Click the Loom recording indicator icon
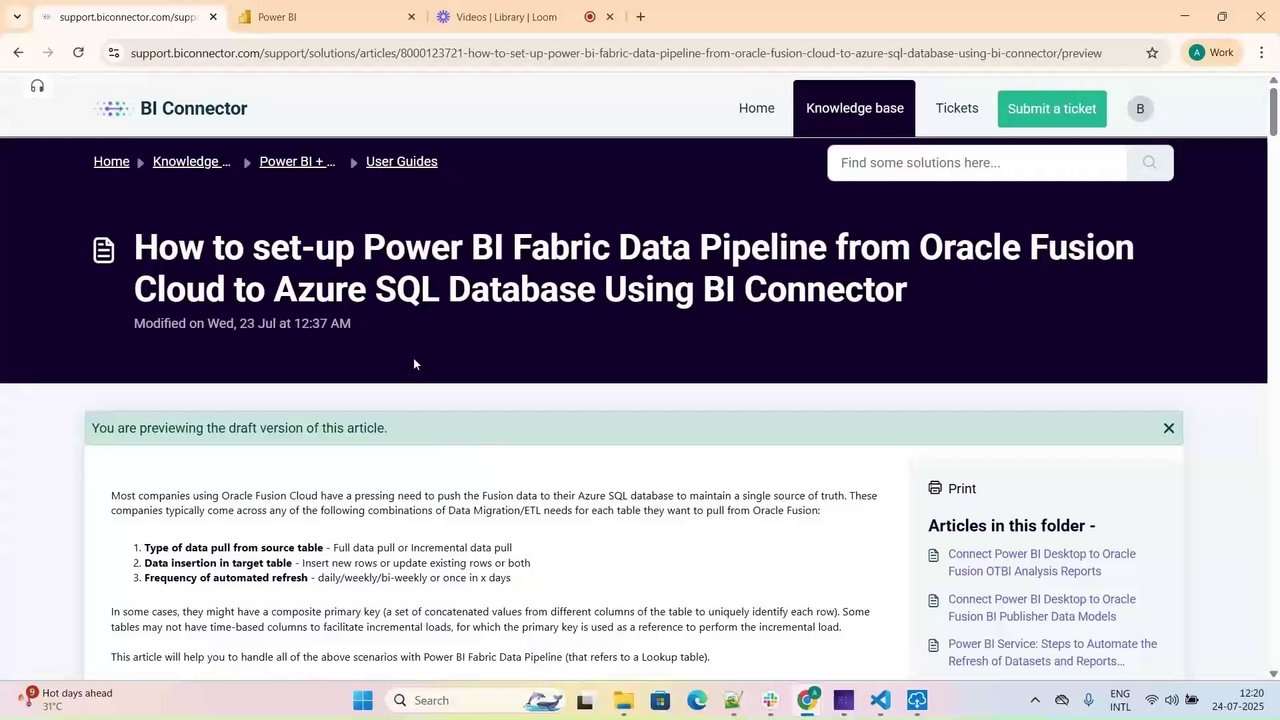The width and height of the screenshot is (1280, 720). (x=590, y=17)
